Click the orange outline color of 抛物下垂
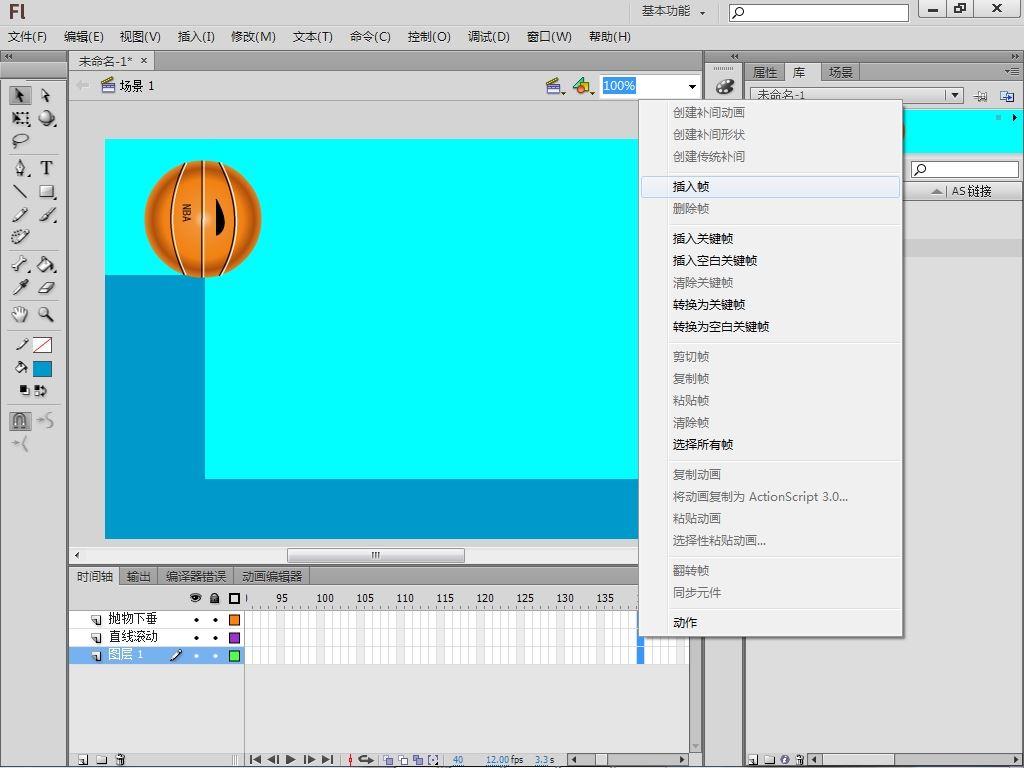This screenshot has height=768, width=1024. (234, 620)
